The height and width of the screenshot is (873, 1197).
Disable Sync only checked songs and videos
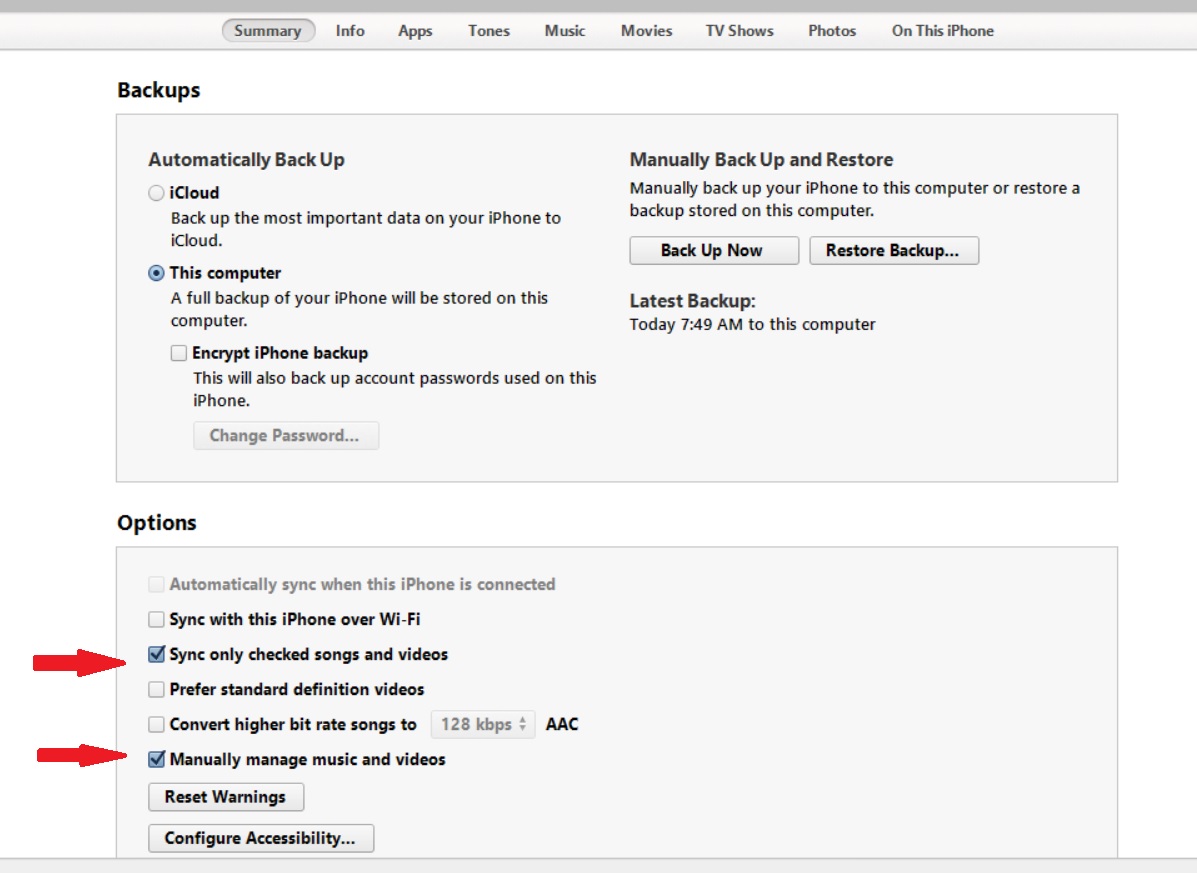point(156,654)
